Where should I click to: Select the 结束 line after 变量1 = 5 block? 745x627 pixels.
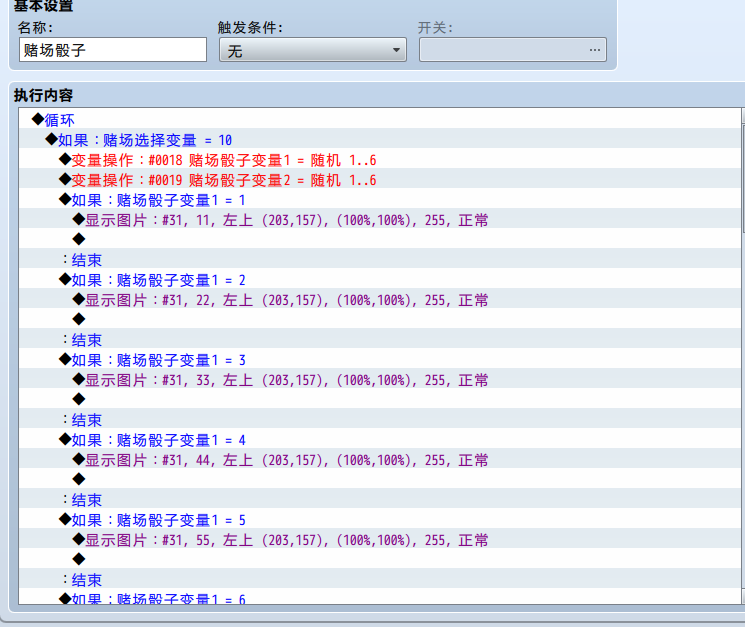coord(380,579)
